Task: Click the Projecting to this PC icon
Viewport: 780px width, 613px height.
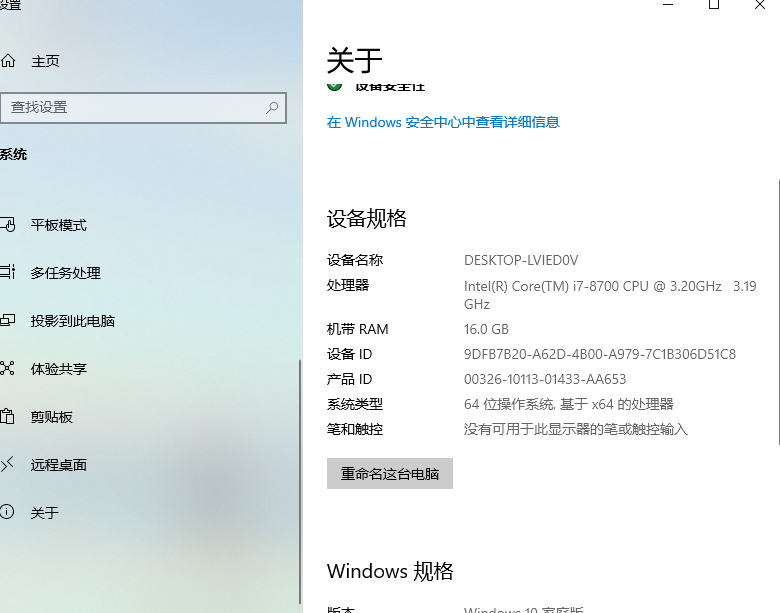Action: pyautogui.click(x=8, y=320)
